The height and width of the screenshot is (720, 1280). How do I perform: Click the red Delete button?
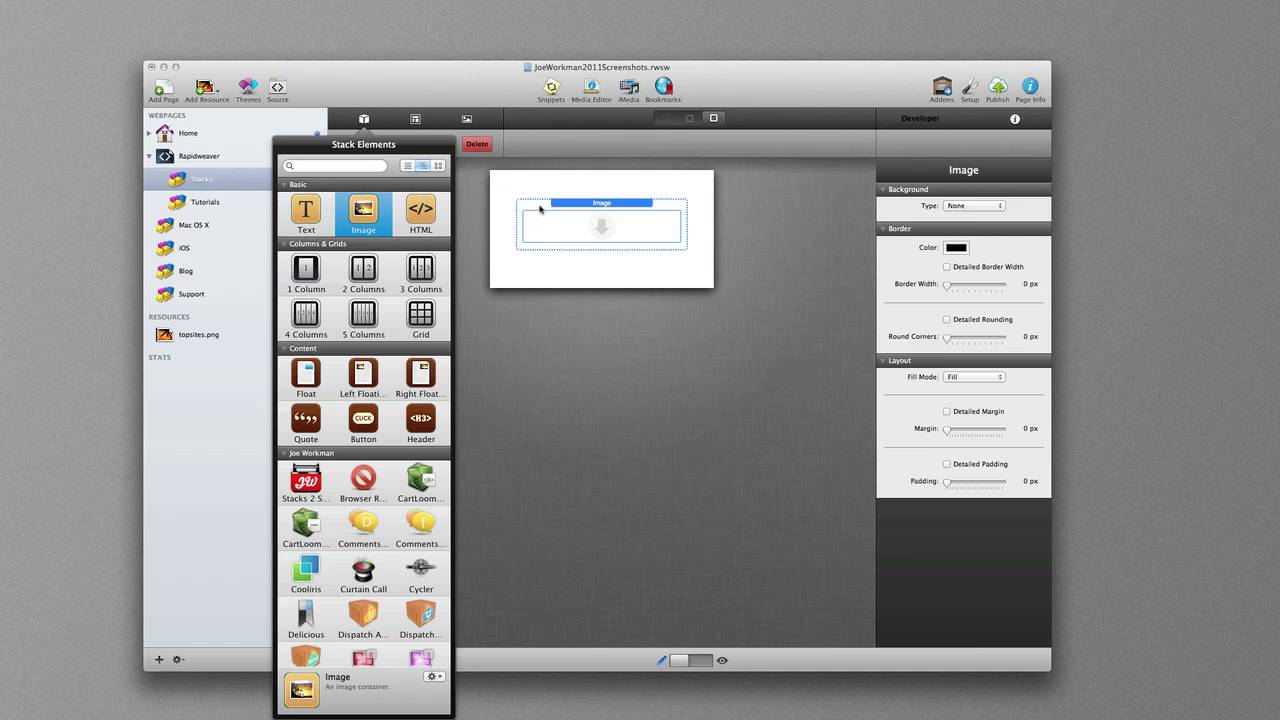pyautogui.click(x=477, y=144)
